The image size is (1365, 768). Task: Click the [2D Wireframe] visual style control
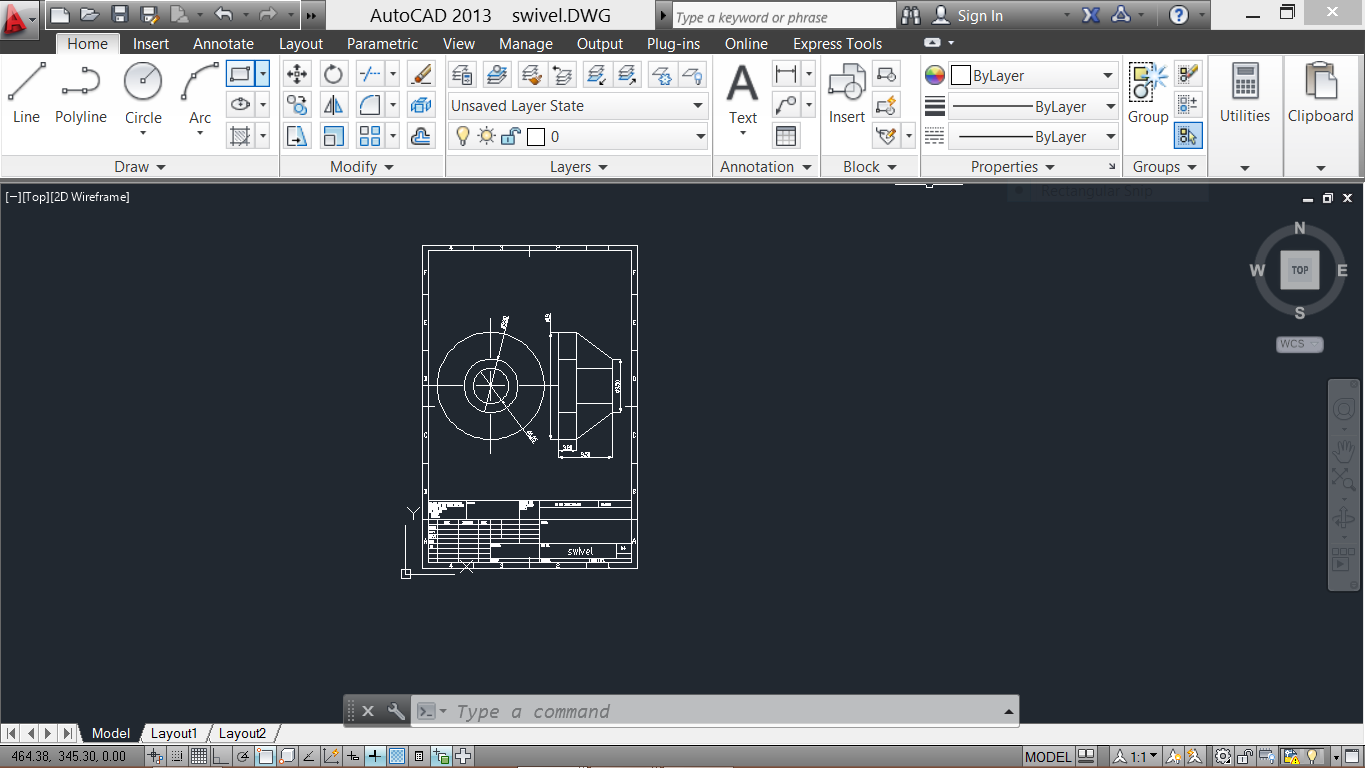click(x=90, y=197)
